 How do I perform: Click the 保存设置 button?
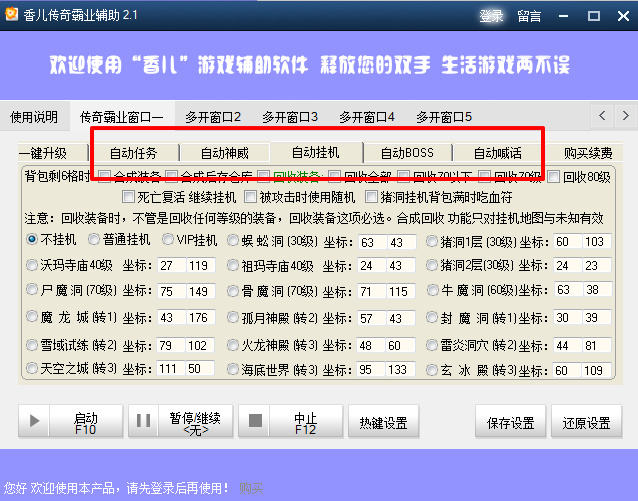point(511,423)
